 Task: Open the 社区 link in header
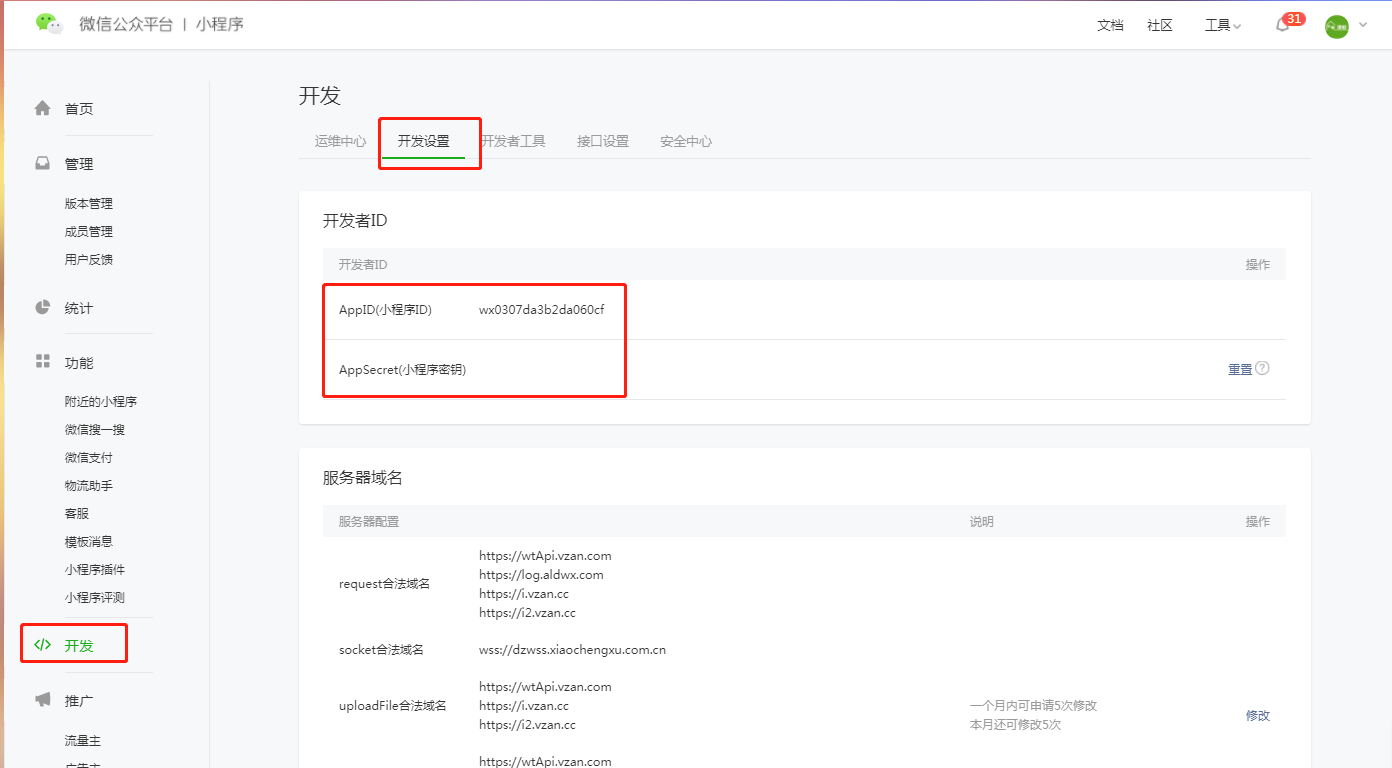[x=1160, y=26]
